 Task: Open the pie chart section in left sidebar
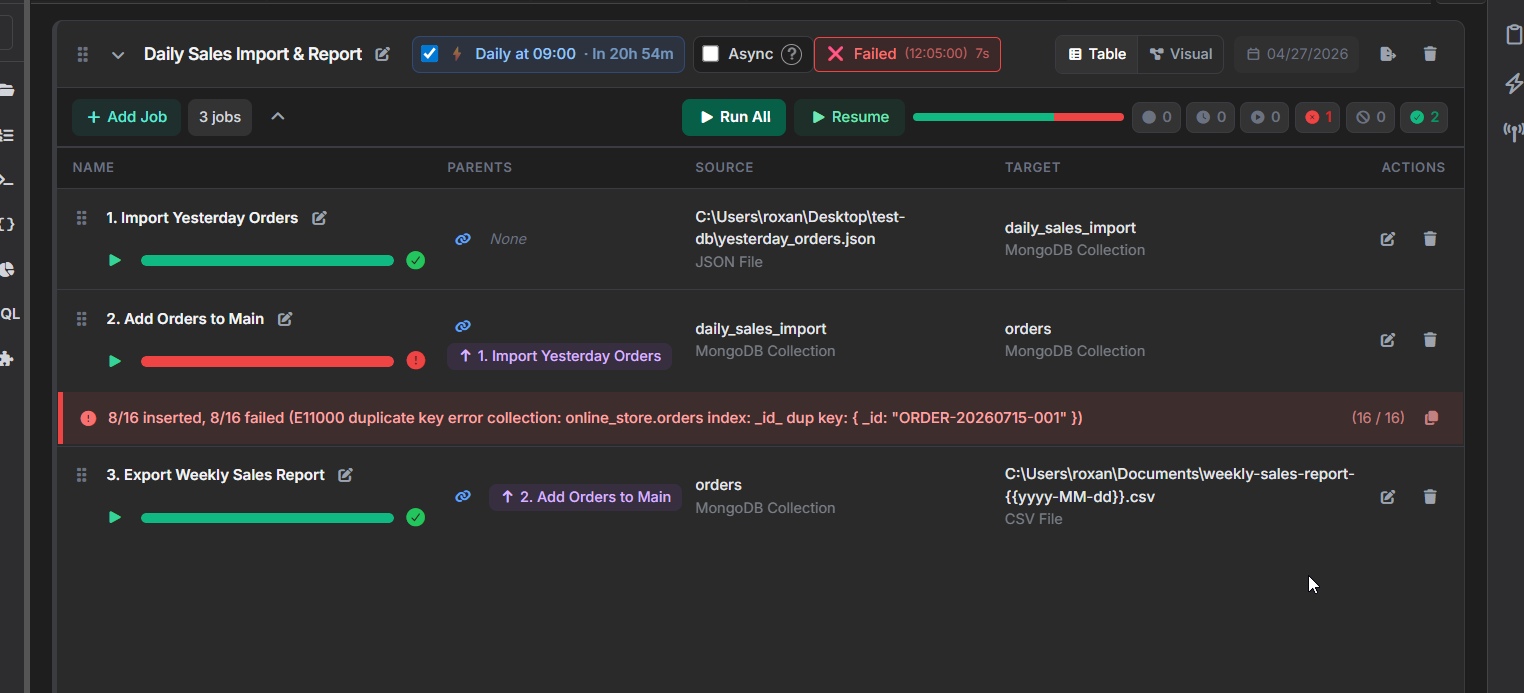coord(8,270)
